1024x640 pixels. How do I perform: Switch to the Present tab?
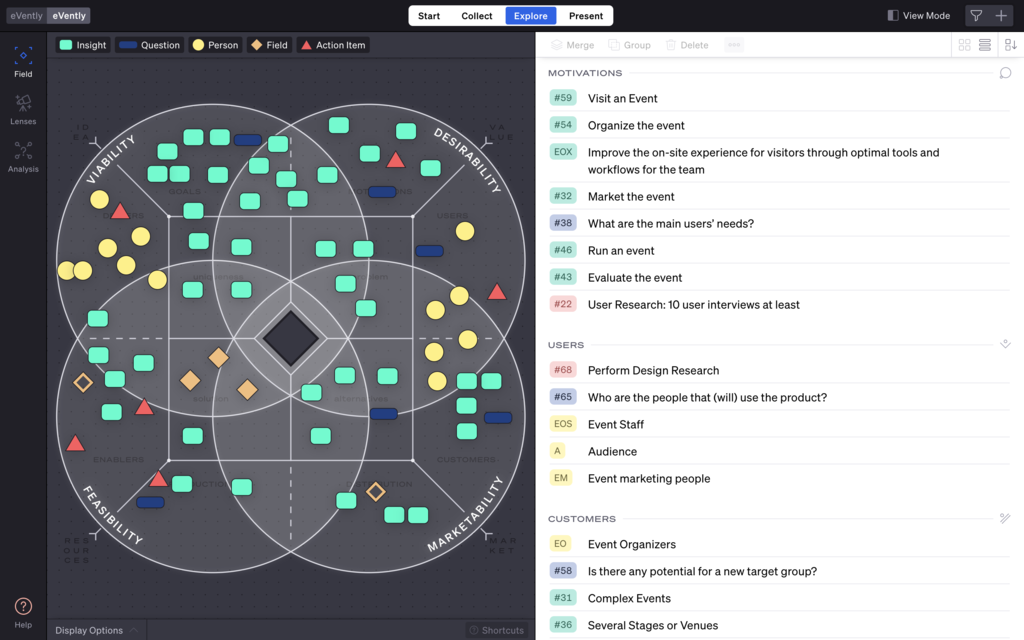586,16
